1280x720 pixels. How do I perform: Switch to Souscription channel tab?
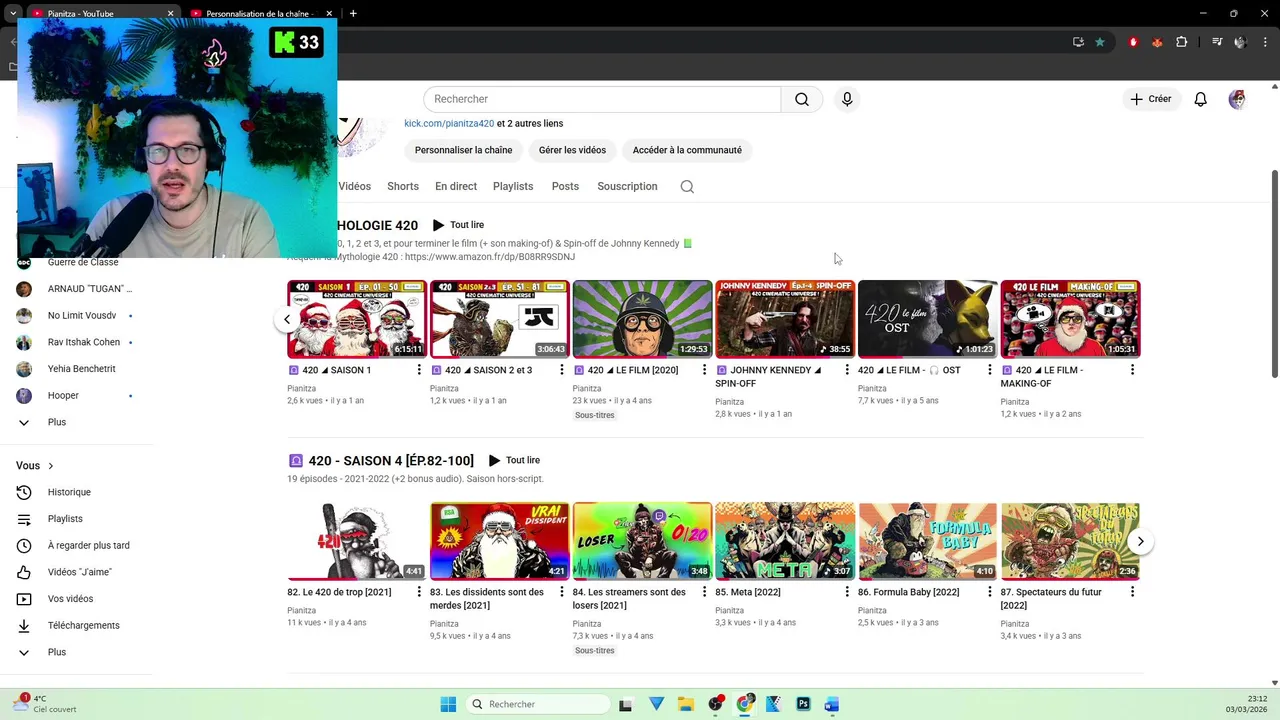(x=627, y=186)
